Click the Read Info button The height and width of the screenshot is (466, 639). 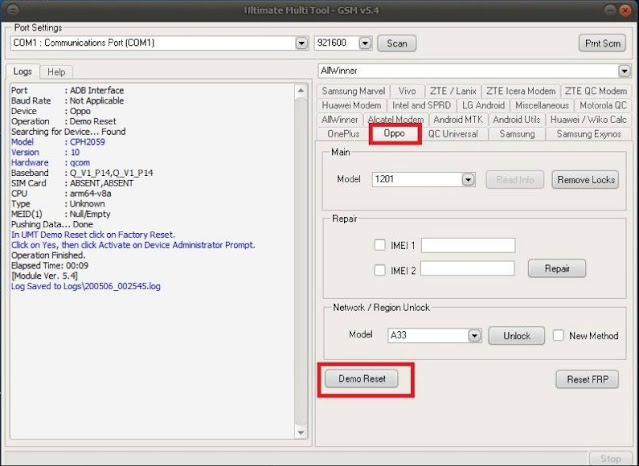pos(515,180)
